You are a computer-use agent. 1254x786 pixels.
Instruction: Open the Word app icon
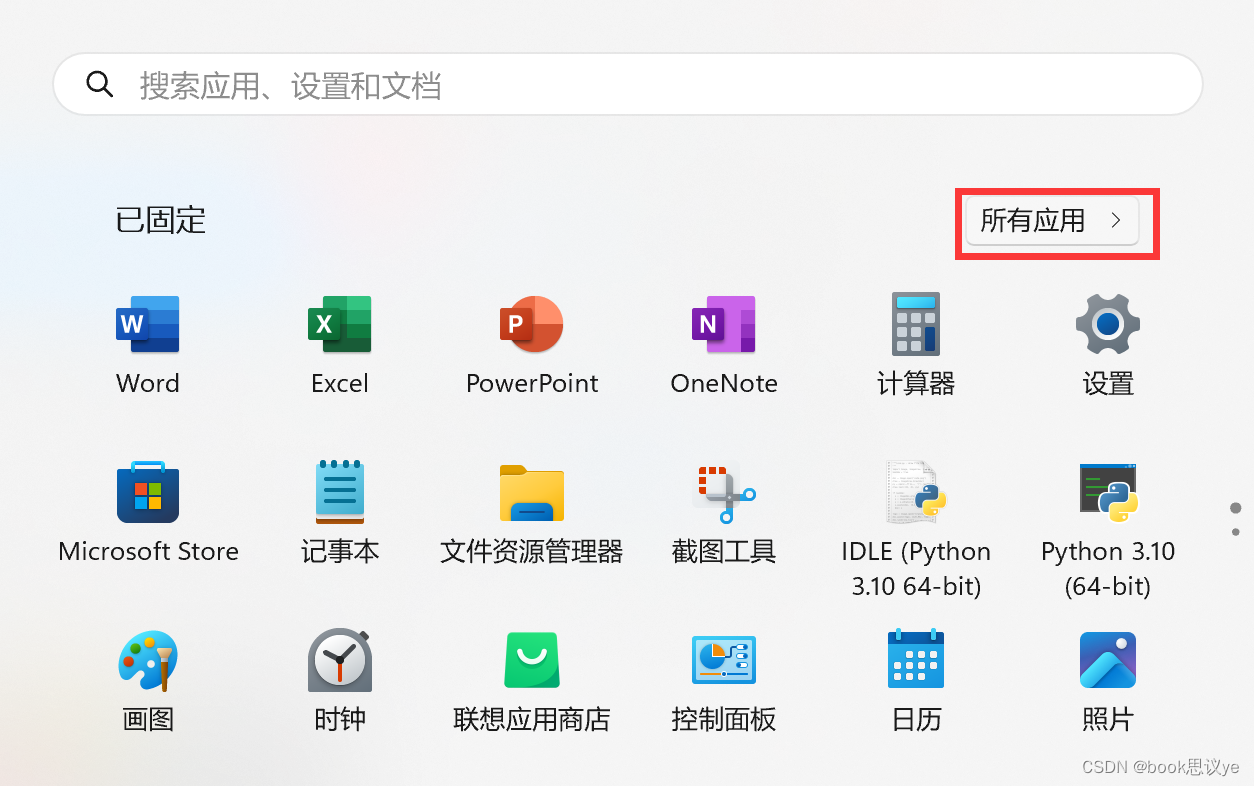click(x=148, y=324)
